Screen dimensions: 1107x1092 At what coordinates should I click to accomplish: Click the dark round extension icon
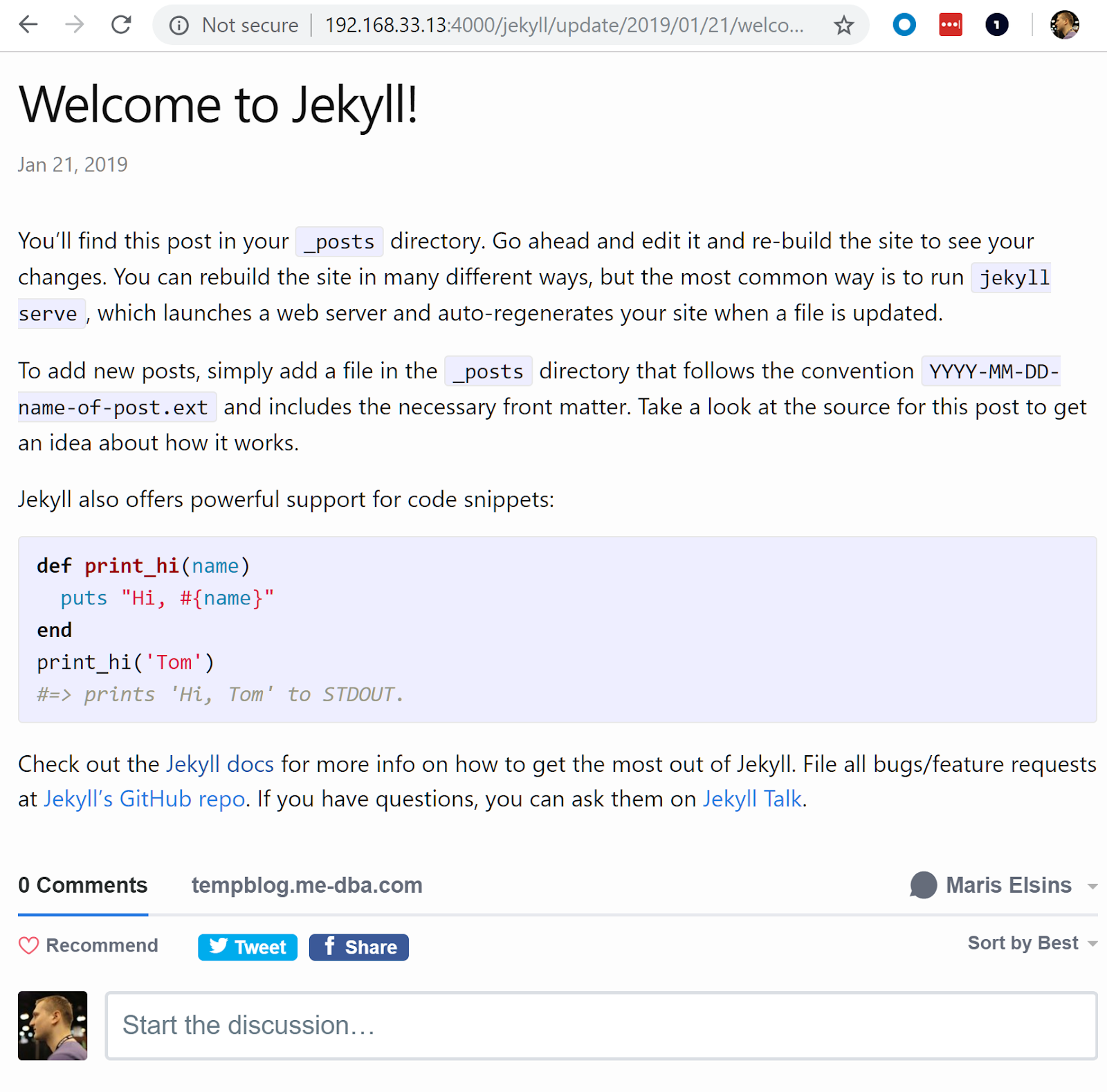(x=996, y=26)
